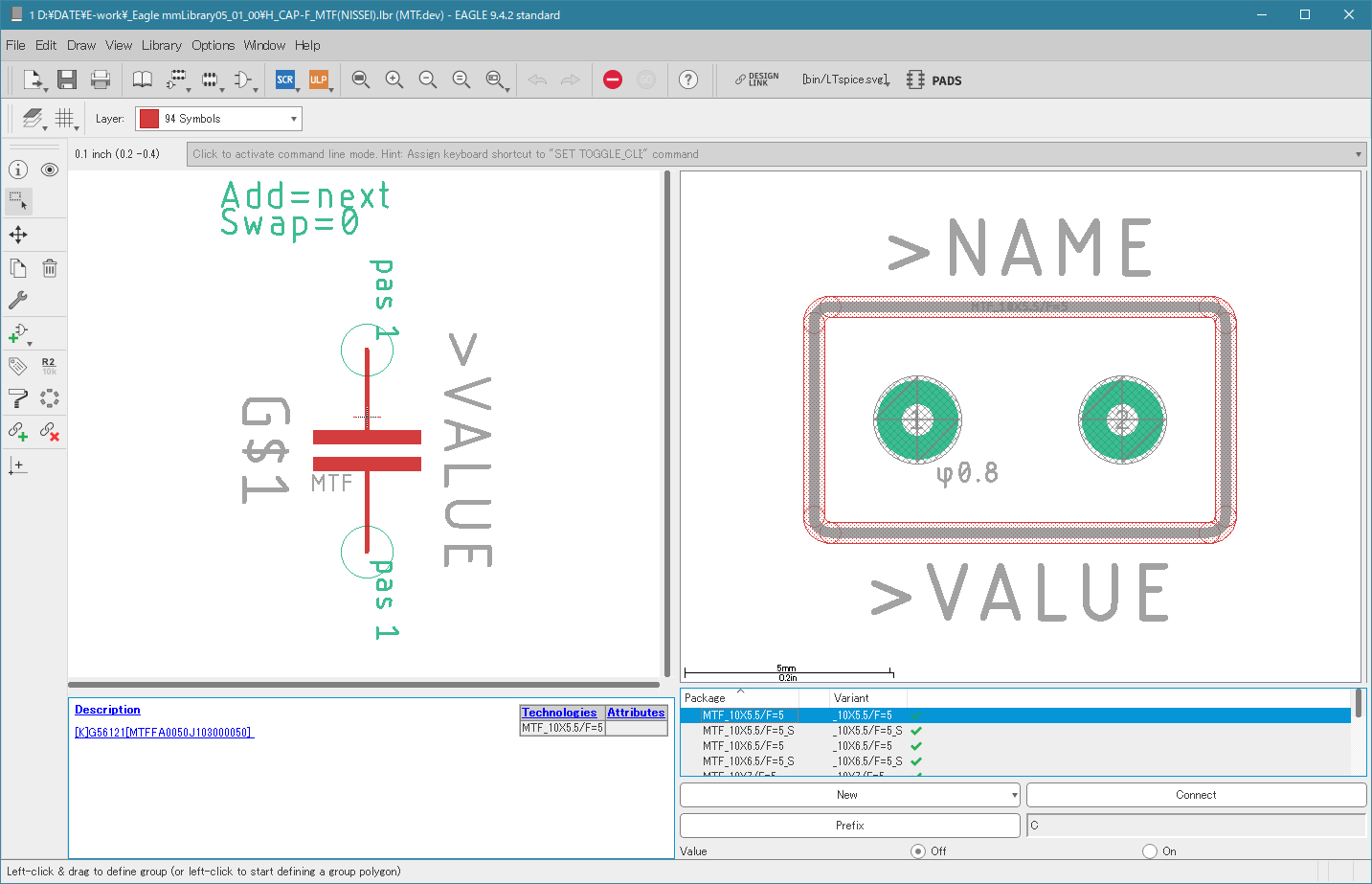Select the Move tool in sidebar
Image resolution: width=1372 pixels, height=884 pixels.
pyautogui.click(x=18, y=235)
